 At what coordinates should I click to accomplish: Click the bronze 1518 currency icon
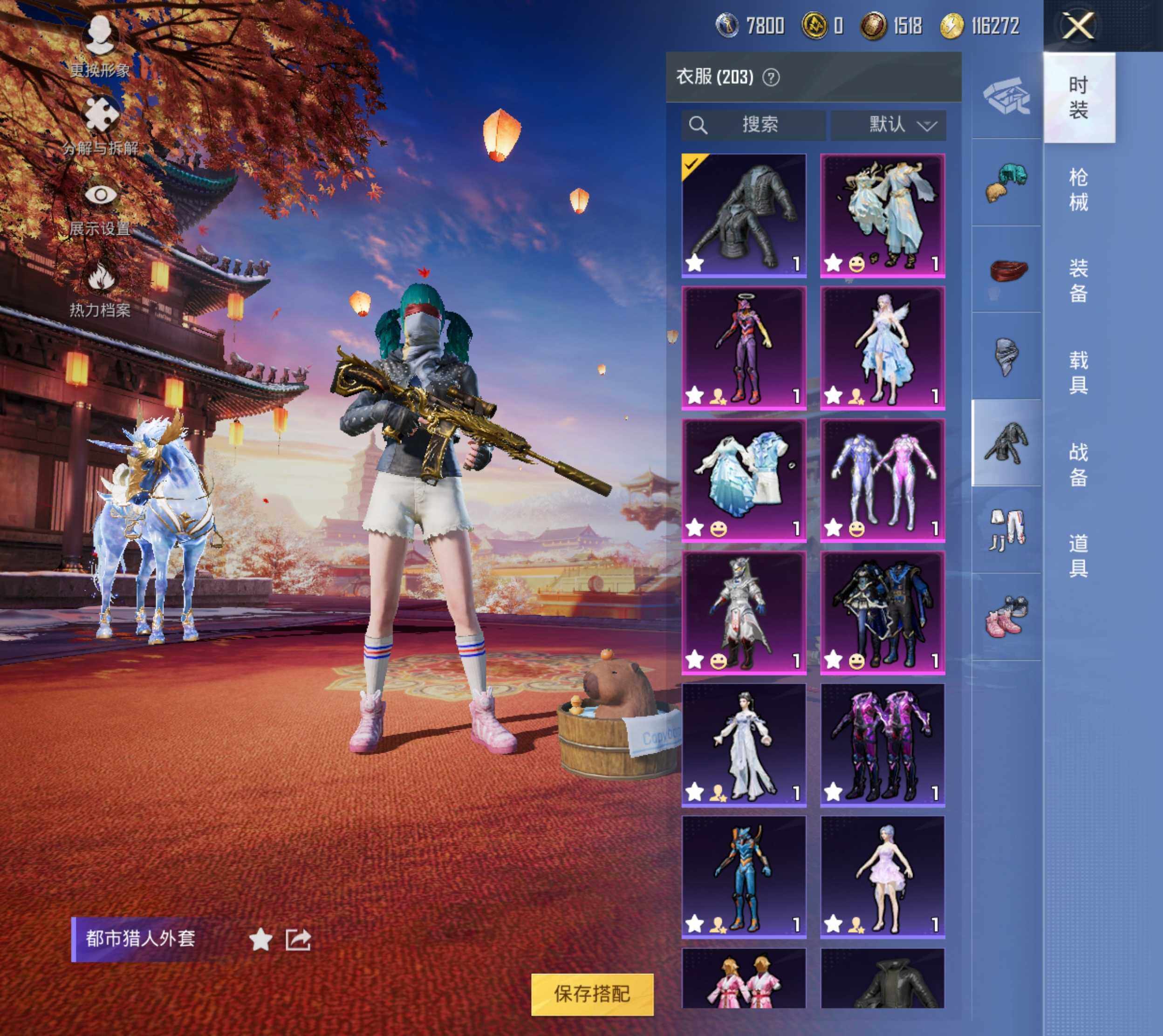(873, 26)
